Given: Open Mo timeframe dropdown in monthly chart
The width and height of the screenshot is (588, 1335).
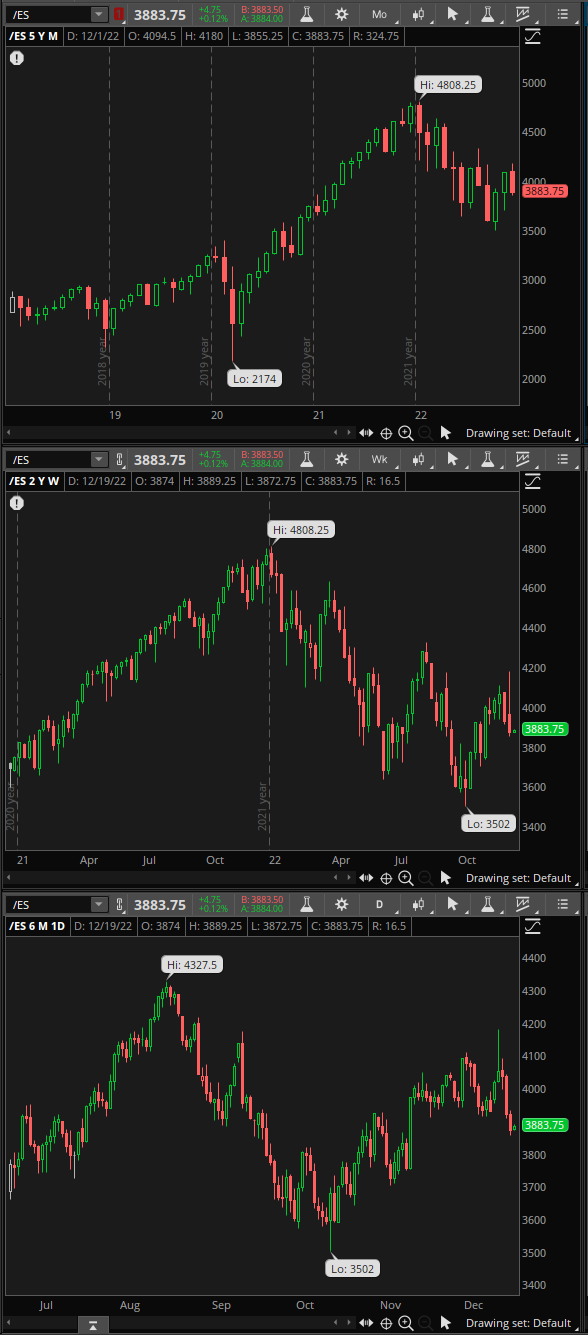Looking at the screenshot, I should coord(380,14).
